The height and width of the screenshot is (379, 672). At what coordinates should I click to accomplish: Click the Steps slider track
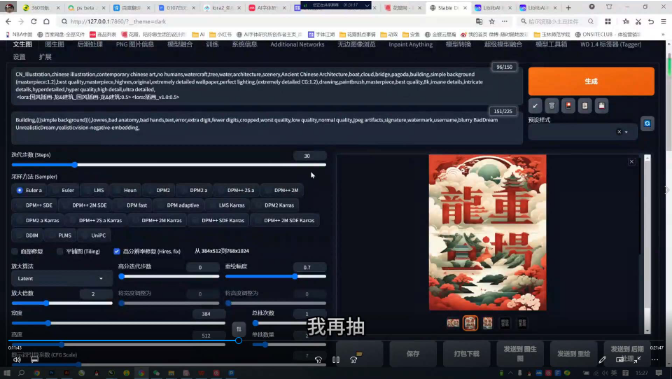point(168,165)
